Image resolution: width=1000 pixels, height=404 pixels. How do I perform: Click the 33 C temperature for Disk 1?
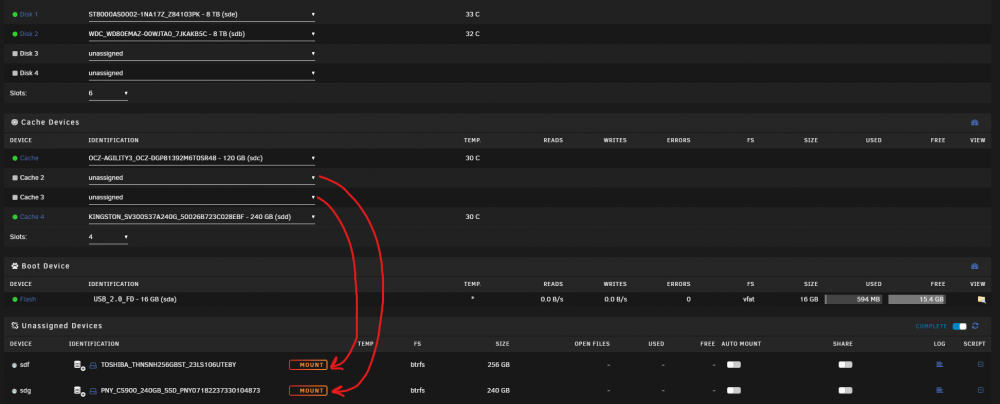pos(473,14)
